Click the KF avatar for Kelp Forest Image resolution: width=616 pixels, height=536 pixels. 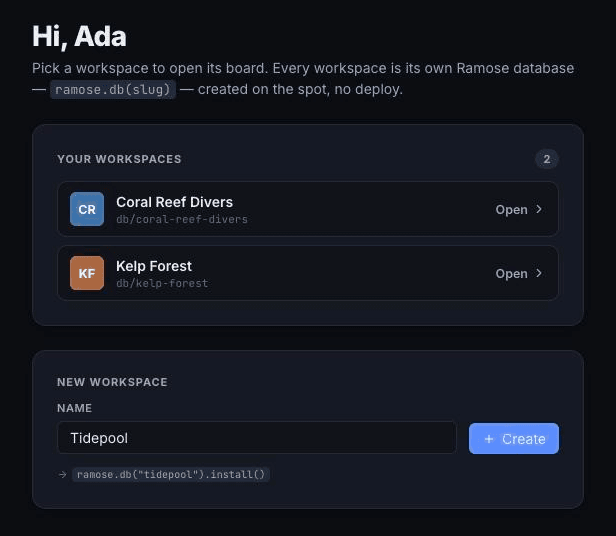[87, 273]
